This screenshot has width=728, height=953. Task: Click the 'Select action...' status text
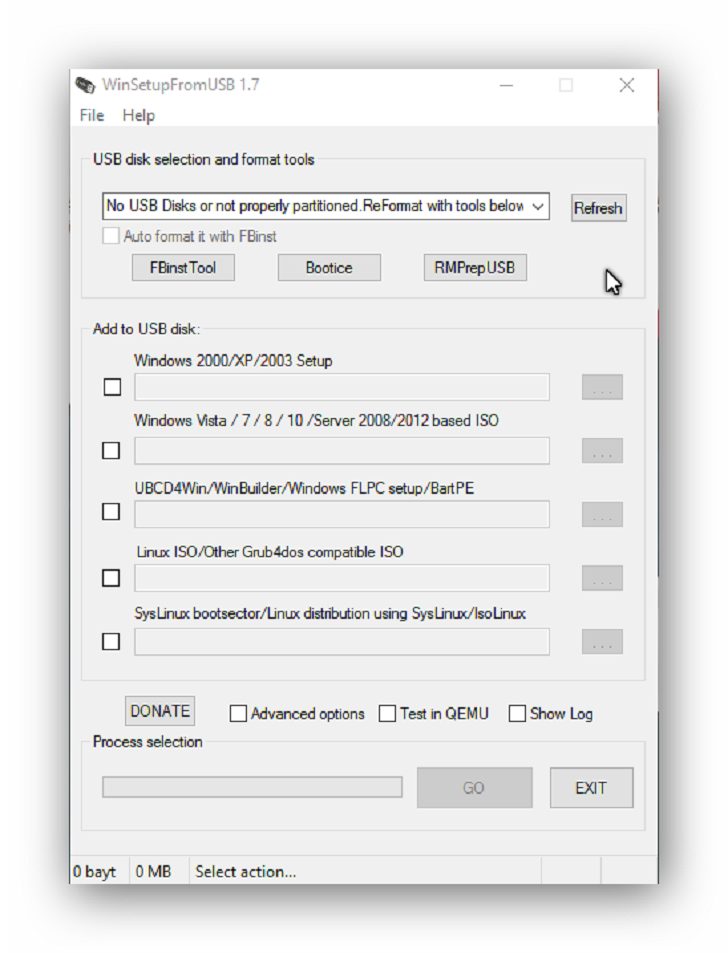click(x=246, y=872)
